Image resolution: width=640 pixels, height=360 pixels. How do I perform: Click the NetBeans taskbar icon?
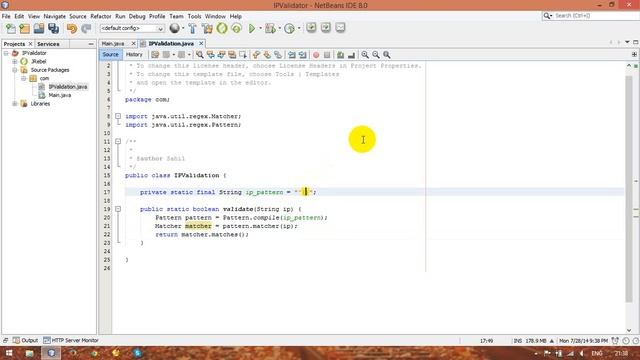click(51, 353)
